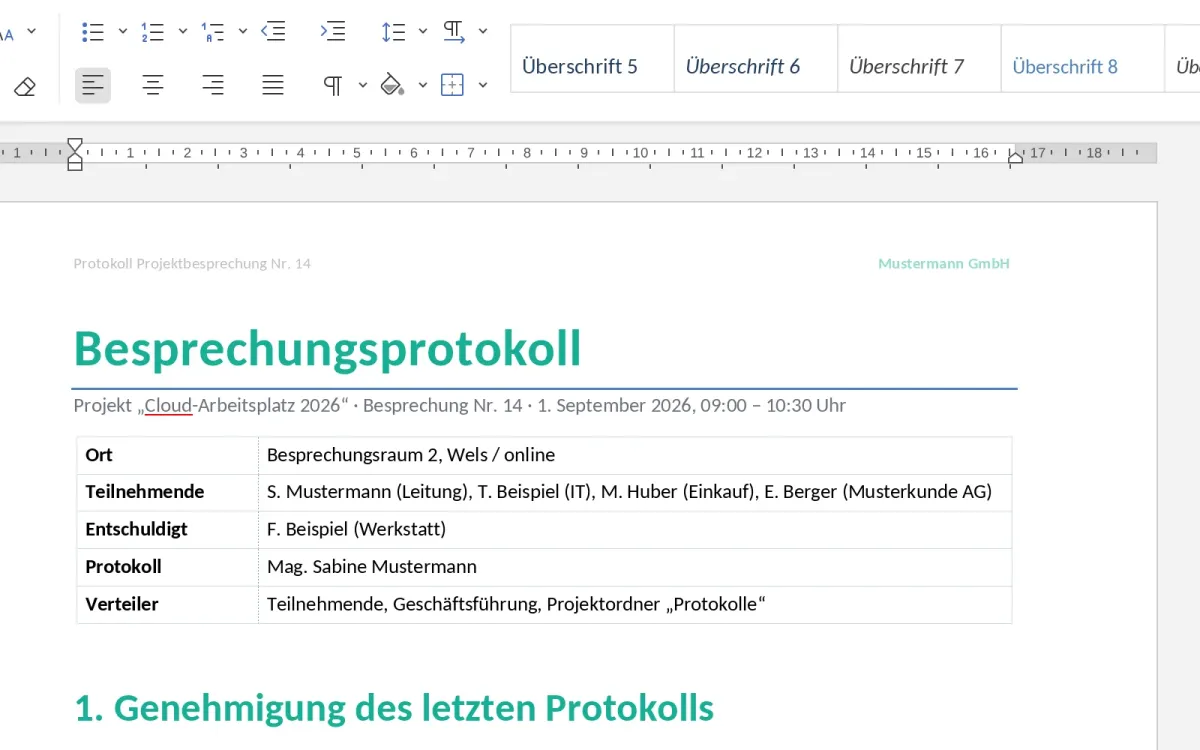Toggle left text alignment

tap(93, 86)
